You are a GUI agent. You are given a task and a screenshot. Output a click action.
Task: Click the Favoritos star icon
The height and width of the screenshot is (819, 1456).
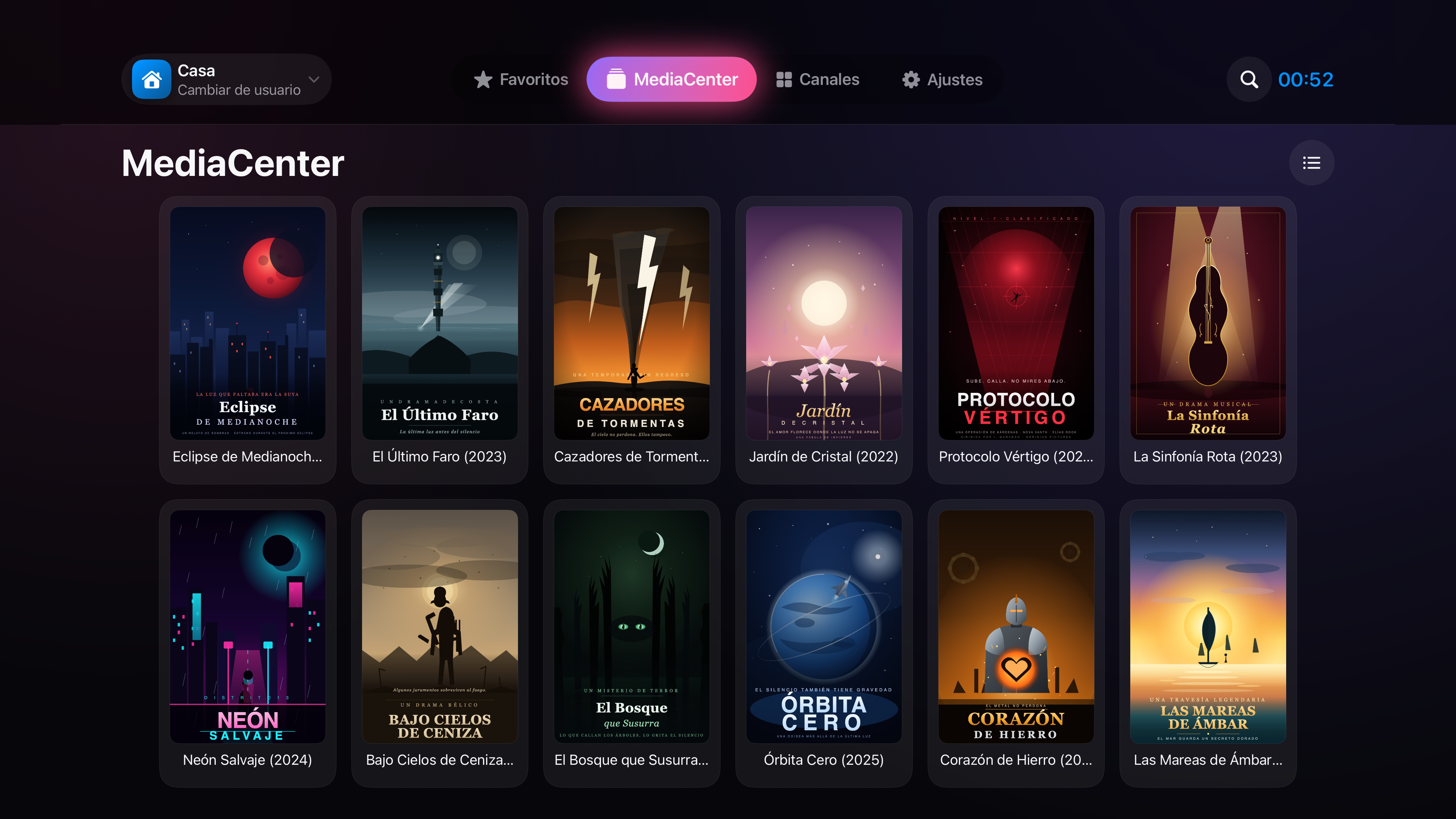483,79
